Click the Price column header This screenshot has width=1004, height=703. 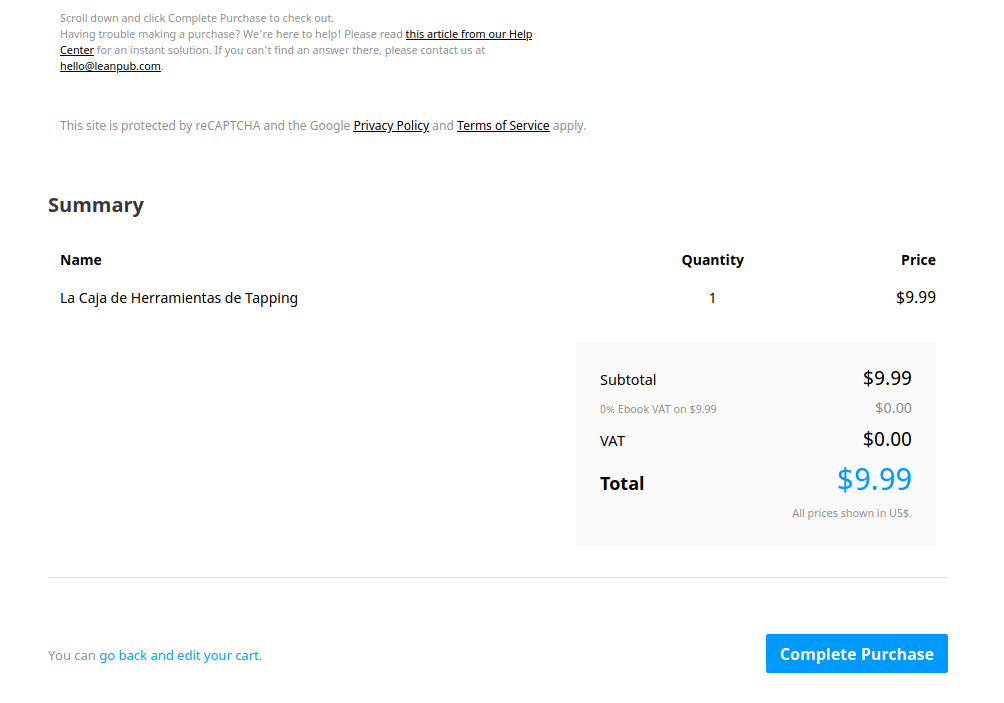click(x=918, y=260)
